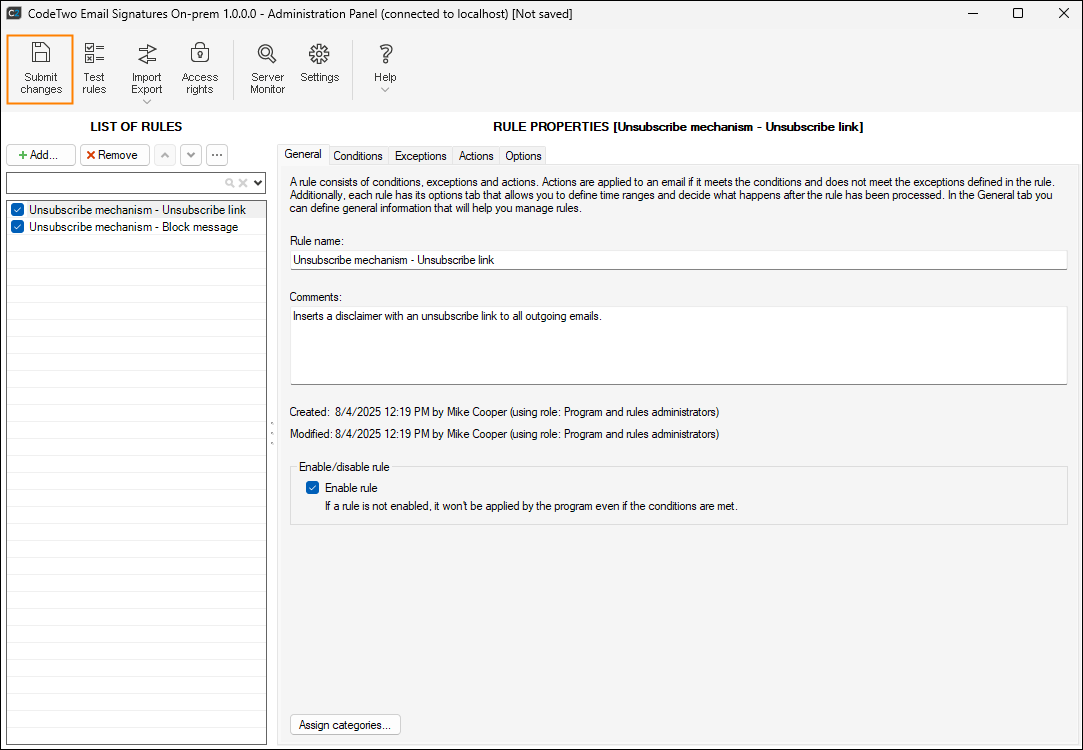This screenshot has height=750, width=1083.
Task: Launch the Server Monitor
Action: (267, 69)
